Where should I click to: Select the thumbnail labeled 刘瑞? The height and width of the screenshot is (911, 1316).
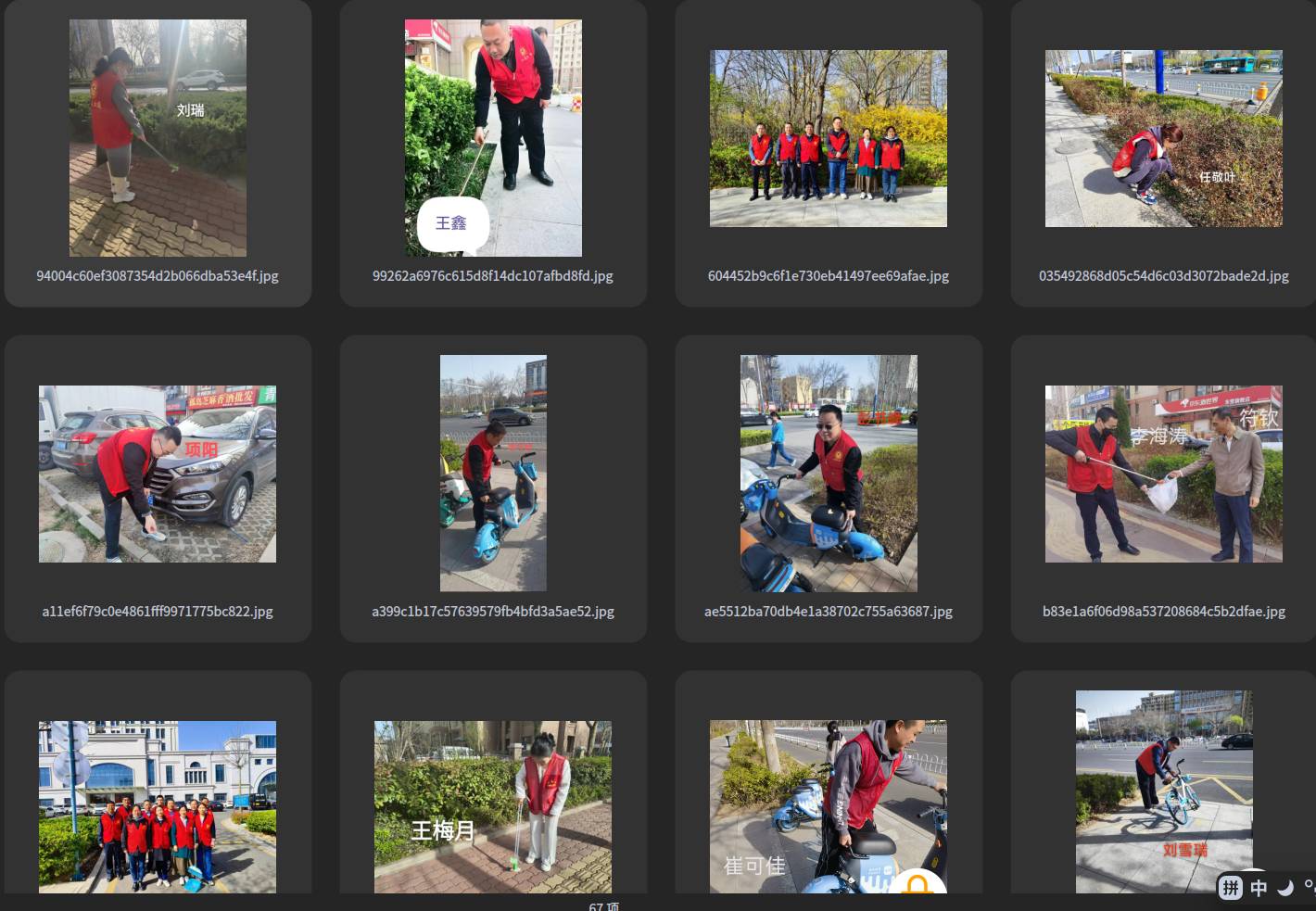(158, 138)
